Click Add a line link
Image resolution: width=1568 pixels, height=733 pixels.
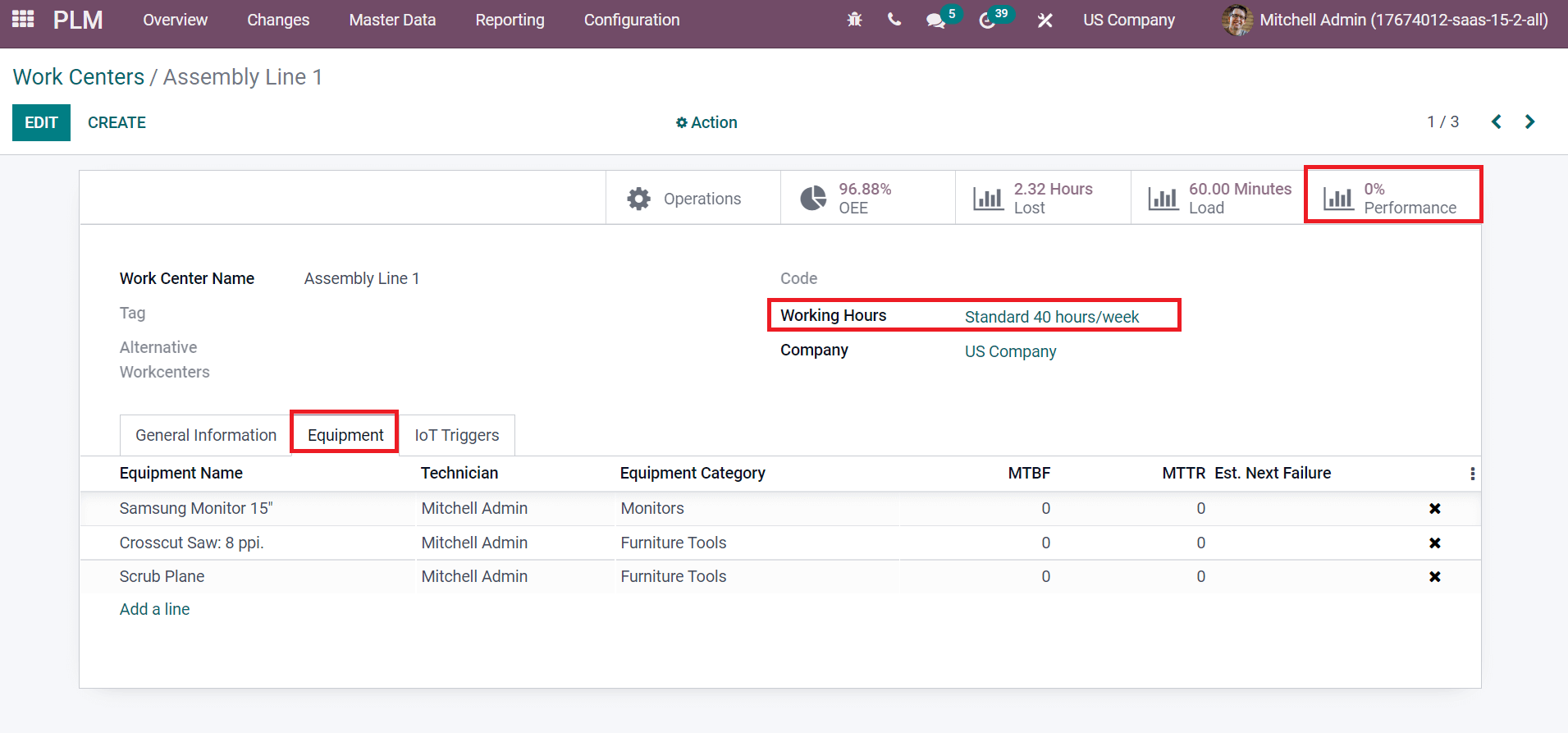(154, 609)
